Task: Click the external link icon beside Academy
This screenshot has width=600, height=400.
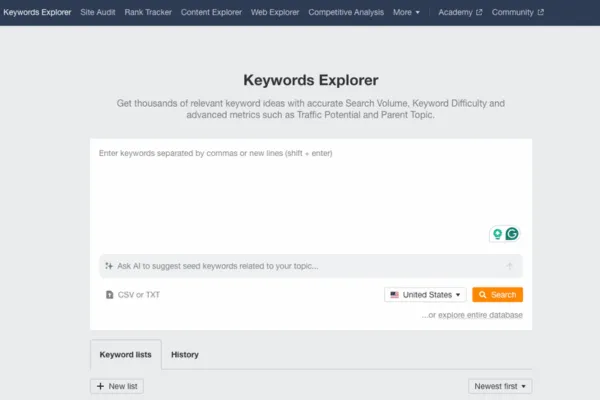Action: pos(478,13)
